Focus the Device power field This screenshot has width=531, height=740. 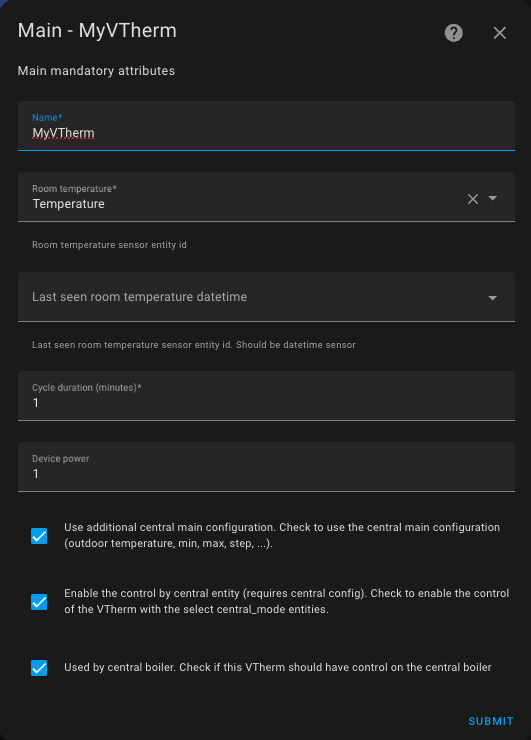coord(266,467)
